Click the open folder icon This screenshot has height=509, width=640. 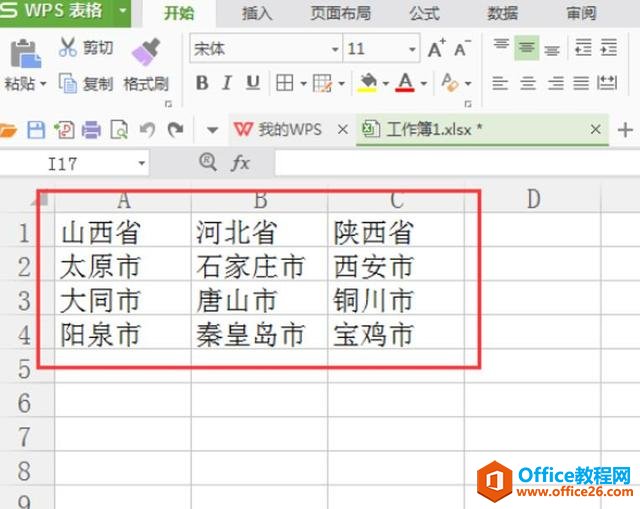pyautogui.click(x=7, y=130)
